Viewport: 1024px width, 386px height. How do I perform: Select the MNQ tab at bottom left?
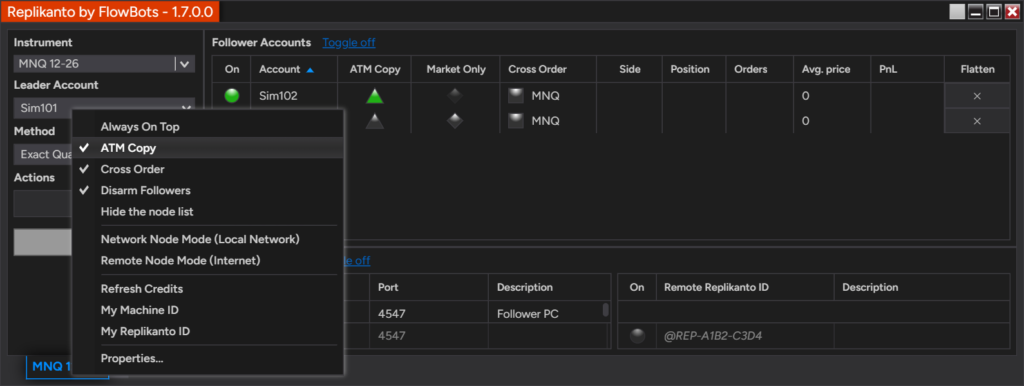point(50,366)
